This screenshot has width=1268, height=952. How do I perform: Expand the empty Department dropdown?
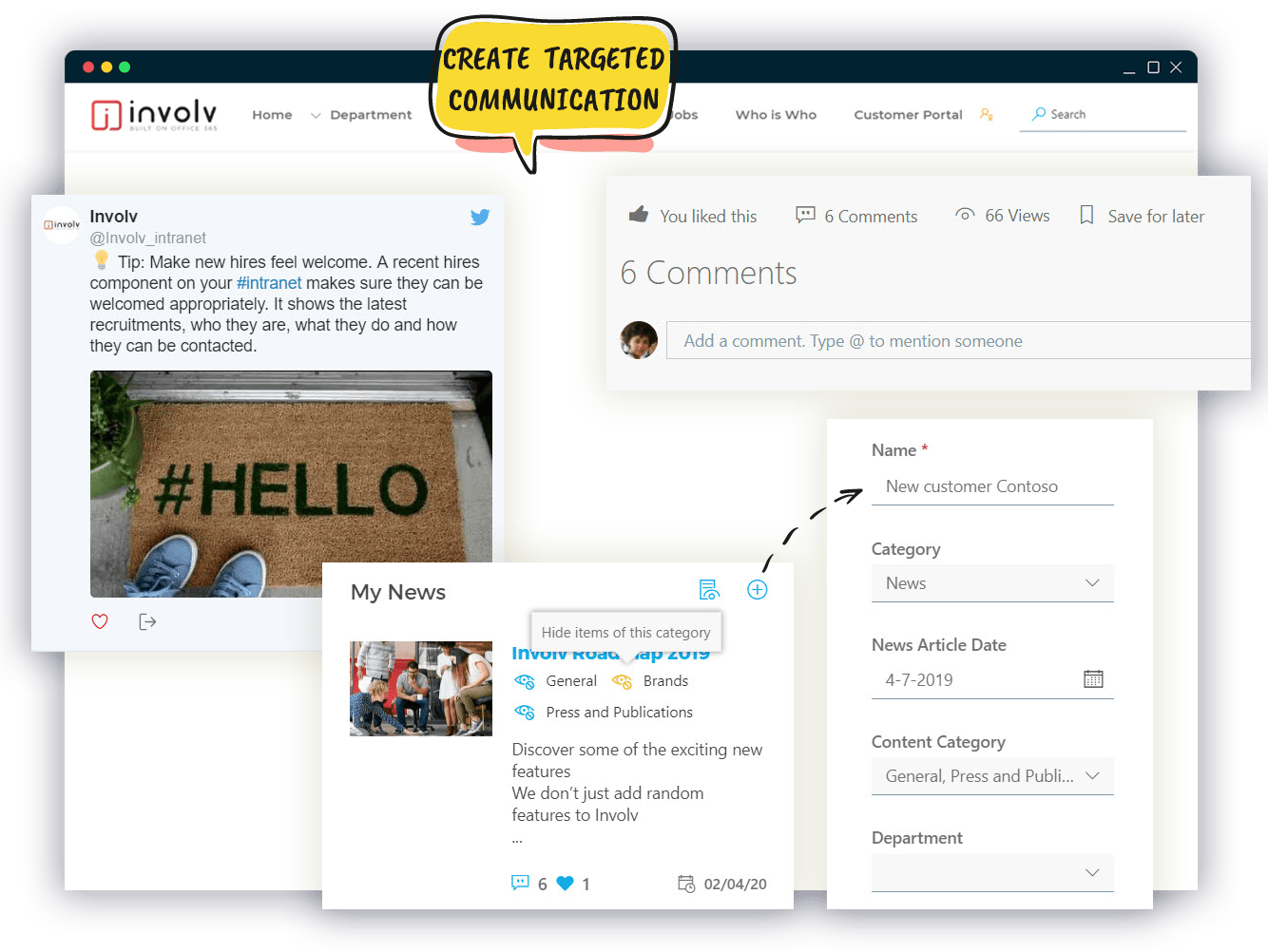tap(992, 872)
